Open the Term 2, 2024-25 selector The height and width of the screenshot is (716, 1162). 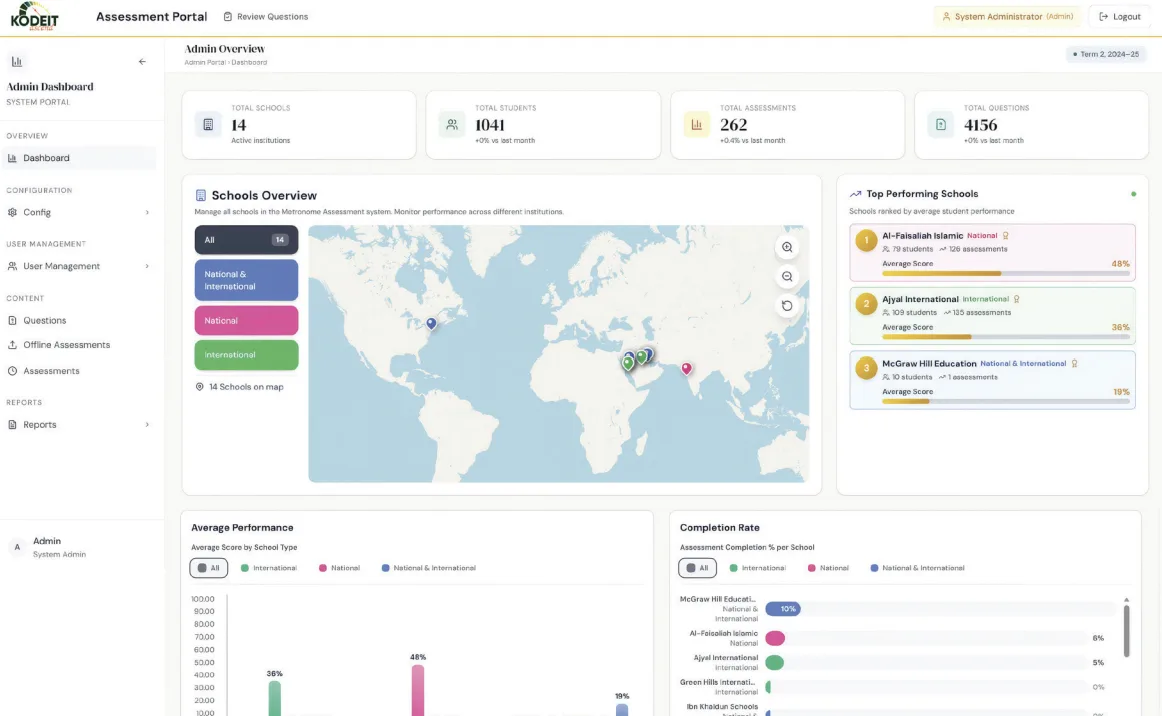point(1106,54)
